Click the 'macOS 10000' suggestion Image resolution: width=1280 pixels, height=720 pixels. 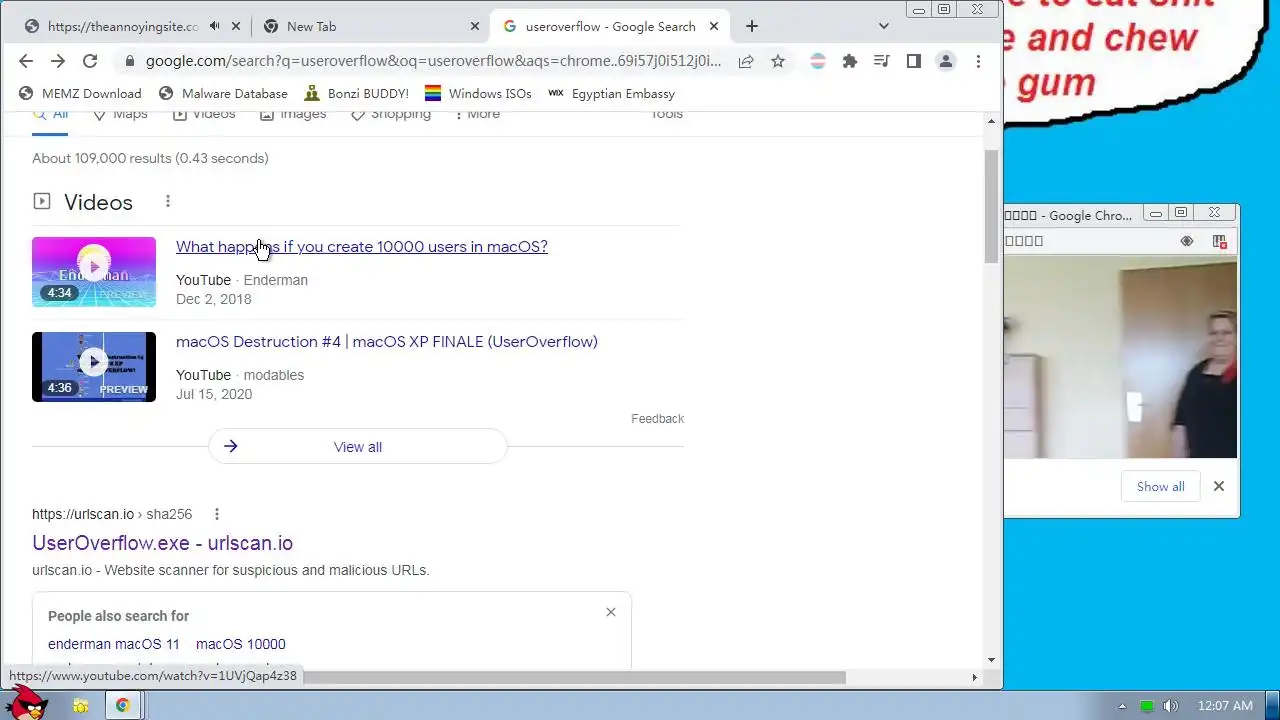(241, 644)
